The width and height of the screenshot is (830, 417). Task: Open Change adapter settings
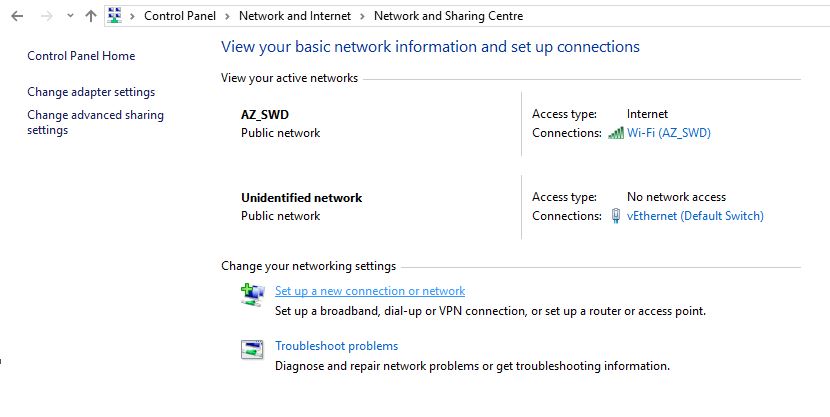tap(91, 92)
